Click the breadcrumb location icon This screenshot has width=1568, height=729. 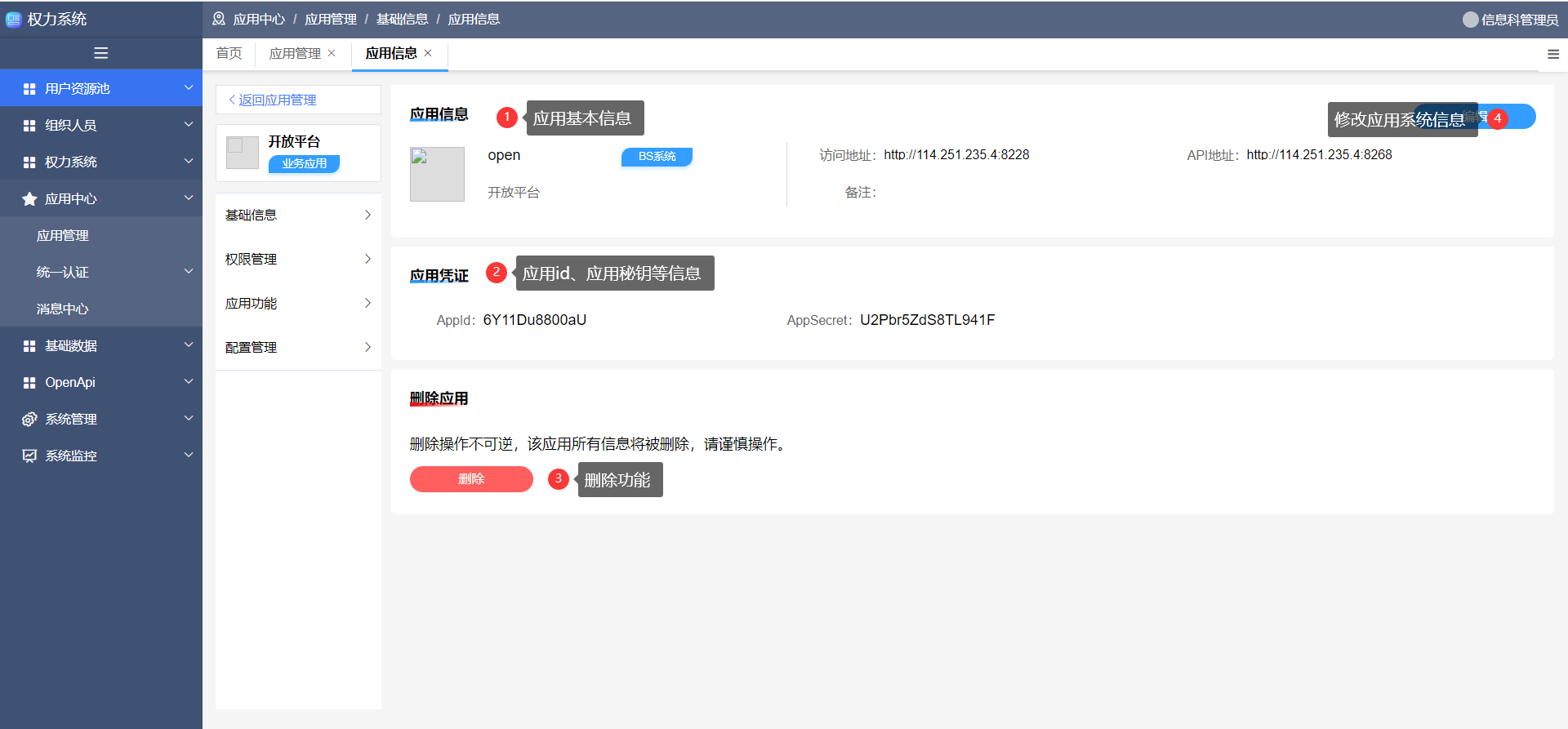click(x=219, y=19)
